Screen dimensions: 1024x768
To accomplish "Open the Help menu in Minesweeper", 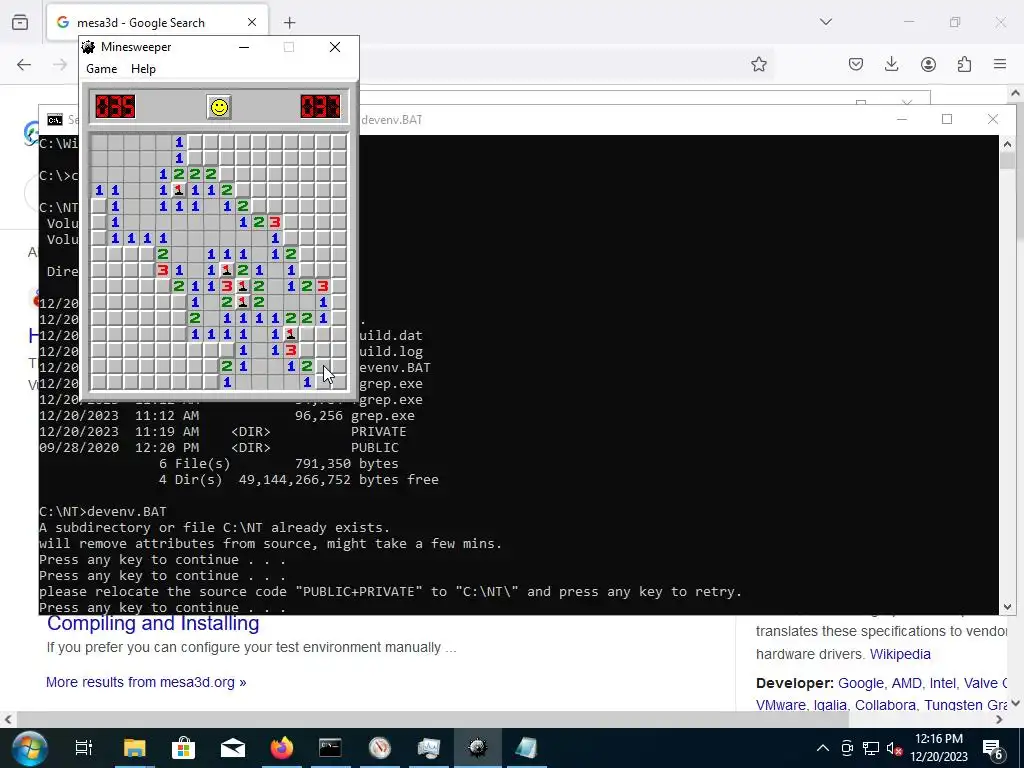I will click(143, 69).
